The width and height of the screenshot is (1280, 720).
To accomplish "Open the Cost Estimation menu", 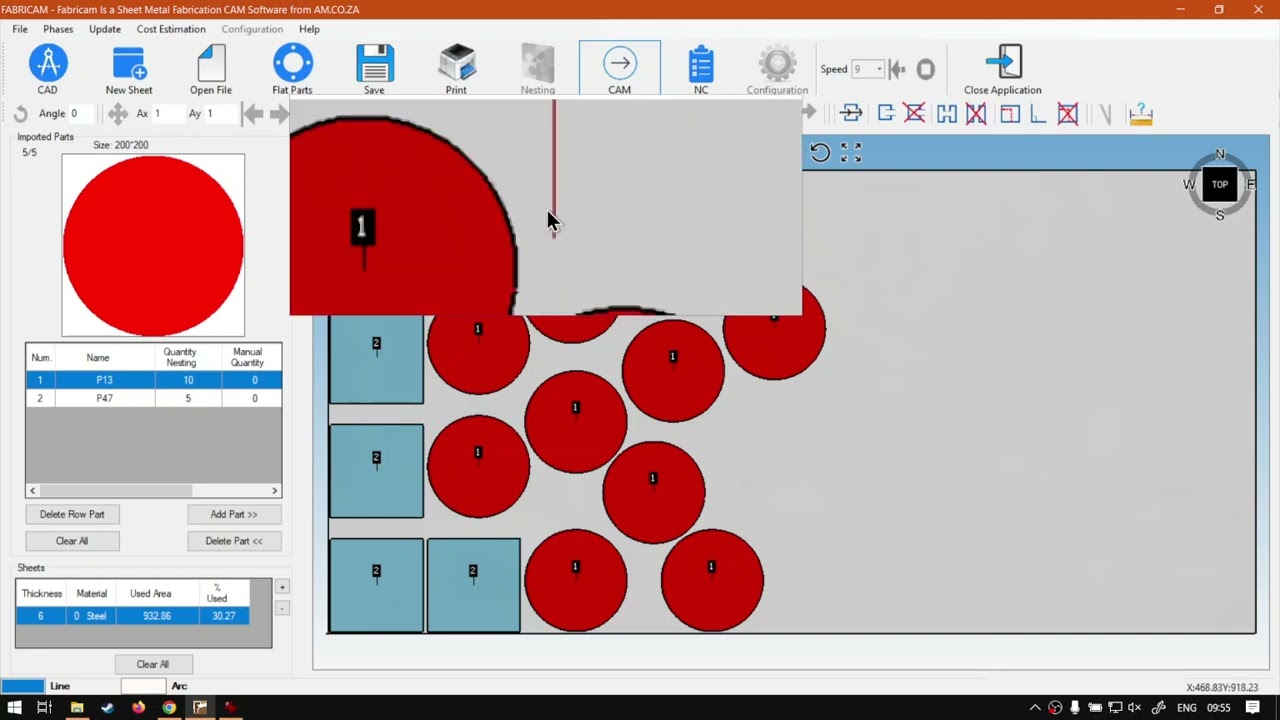I will (171, 29).
